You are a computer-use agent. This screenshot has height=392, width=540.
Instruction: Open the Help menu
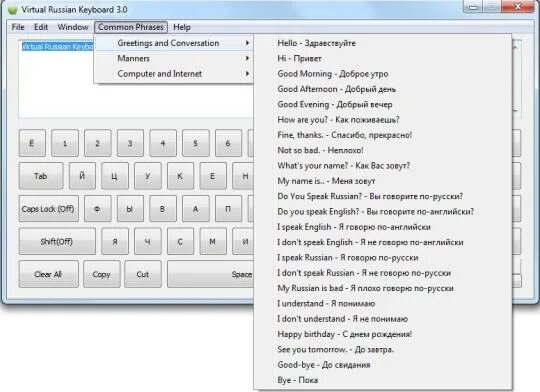182,27
